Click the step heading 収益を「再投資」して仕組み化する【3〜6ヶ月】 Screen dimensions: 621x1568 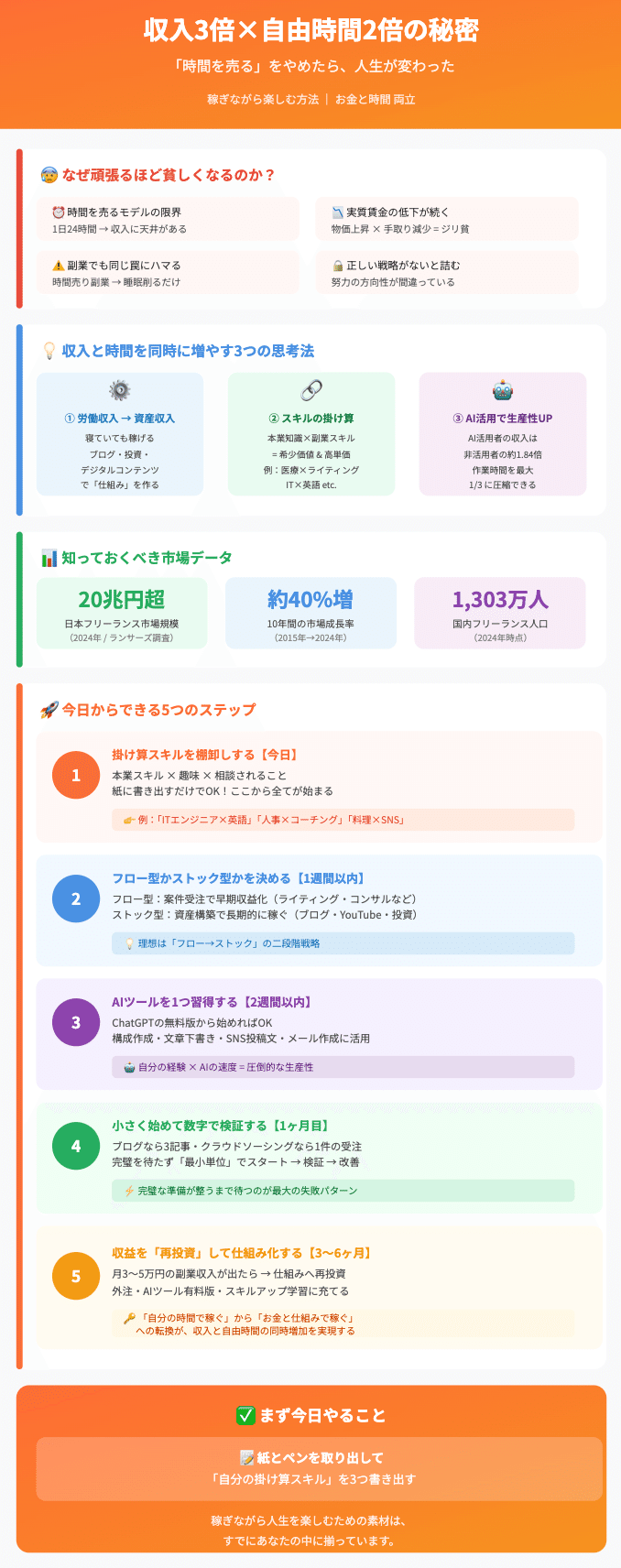[x=243, y=1253]
